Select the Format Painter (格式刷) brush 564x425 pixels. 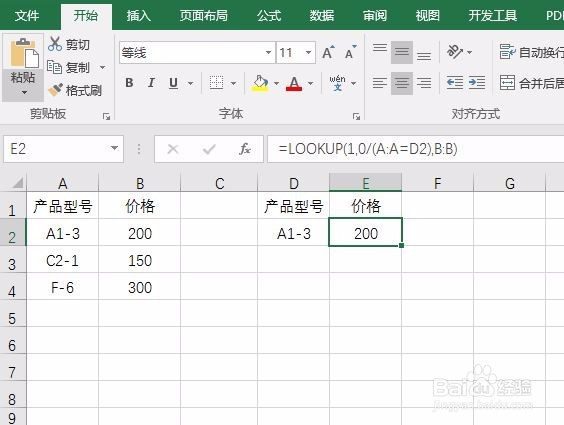point(75,90)
